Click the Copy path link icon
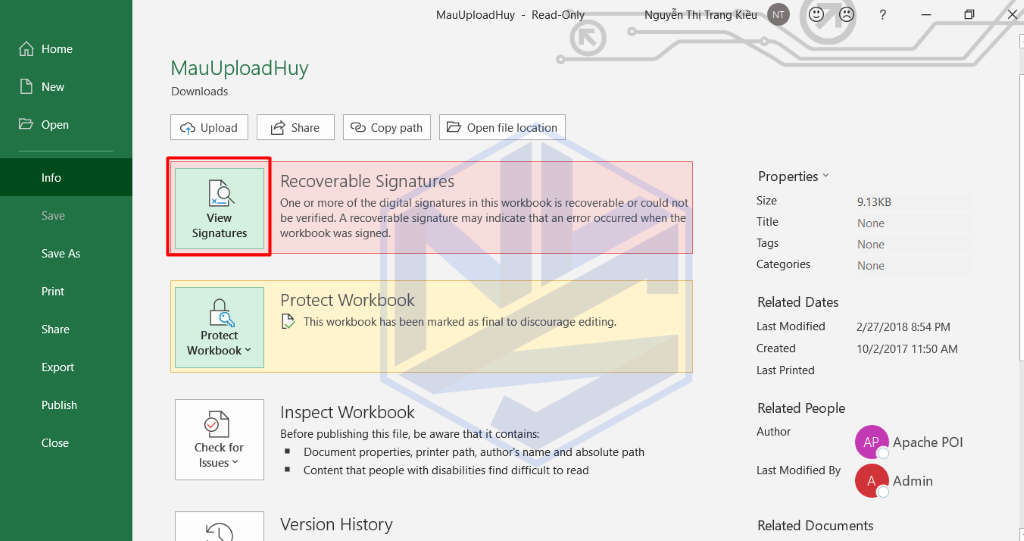Image resolution: width=1024 pixels, height=541 pixels. tap(358, 127)
